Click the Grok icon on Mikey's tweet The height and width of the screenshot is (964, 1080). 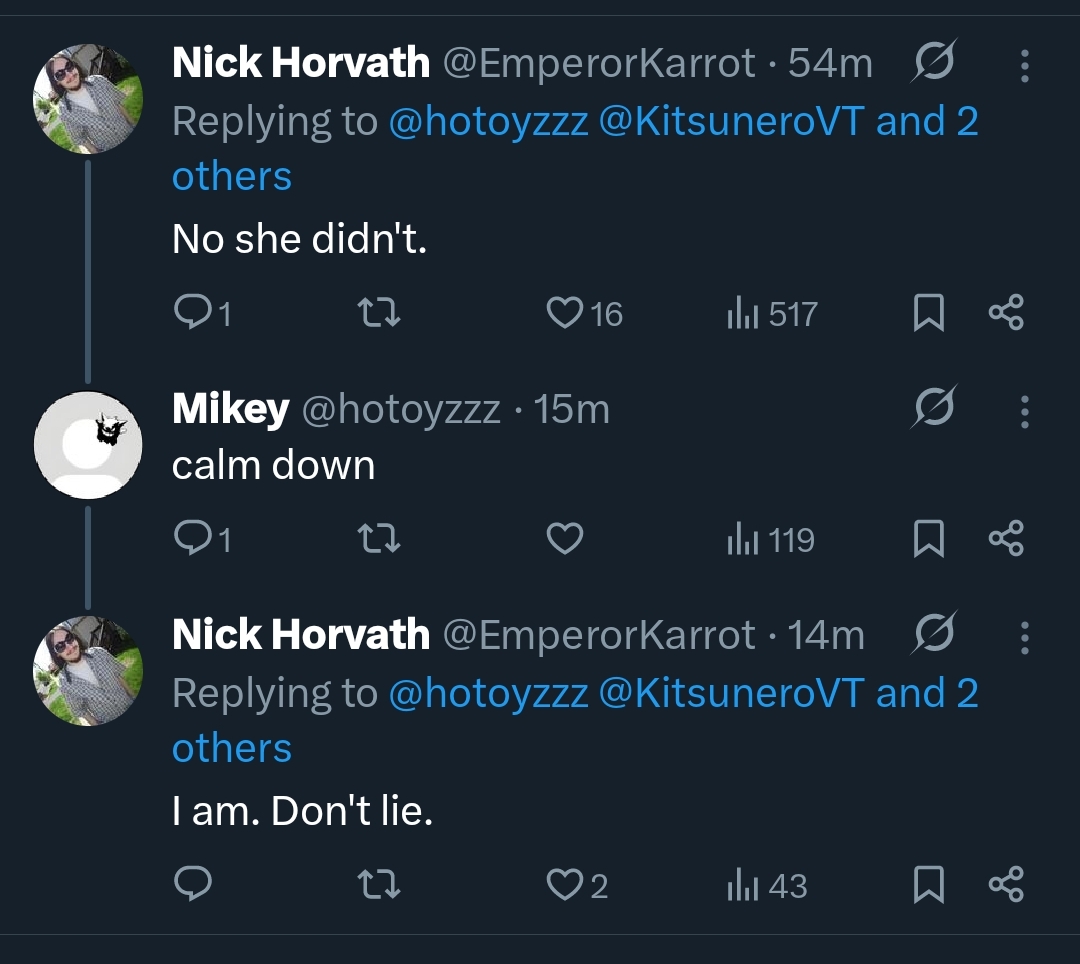coord(934,409)
